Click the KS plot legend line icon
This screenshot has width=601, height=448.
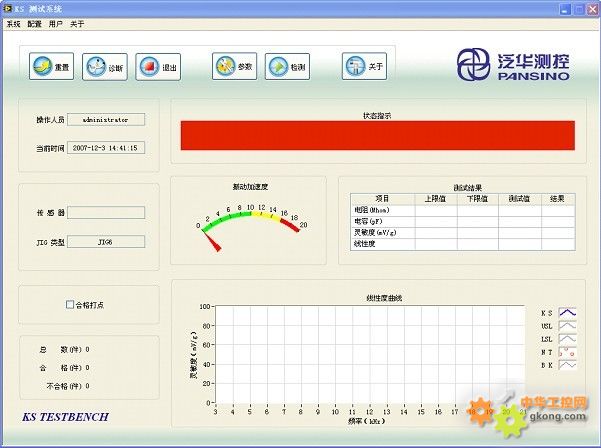(x=566, y=313)
